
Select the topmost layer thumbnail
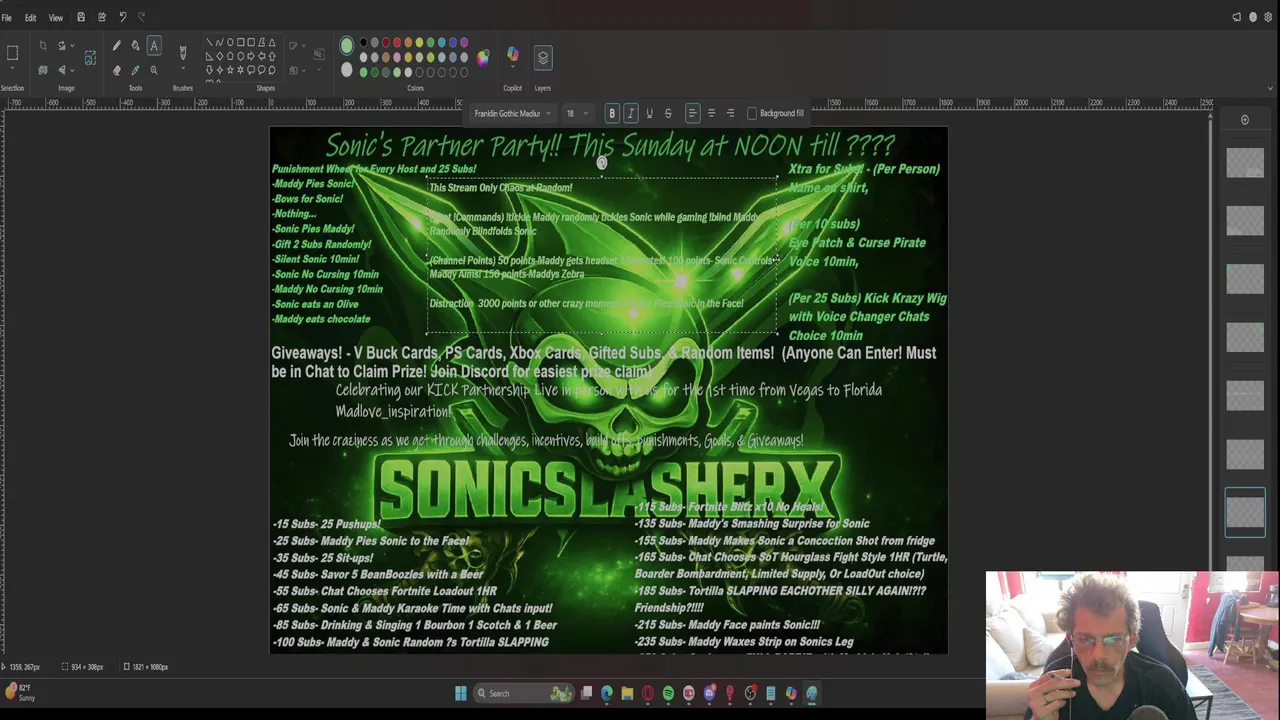(x=1245, y=163)
